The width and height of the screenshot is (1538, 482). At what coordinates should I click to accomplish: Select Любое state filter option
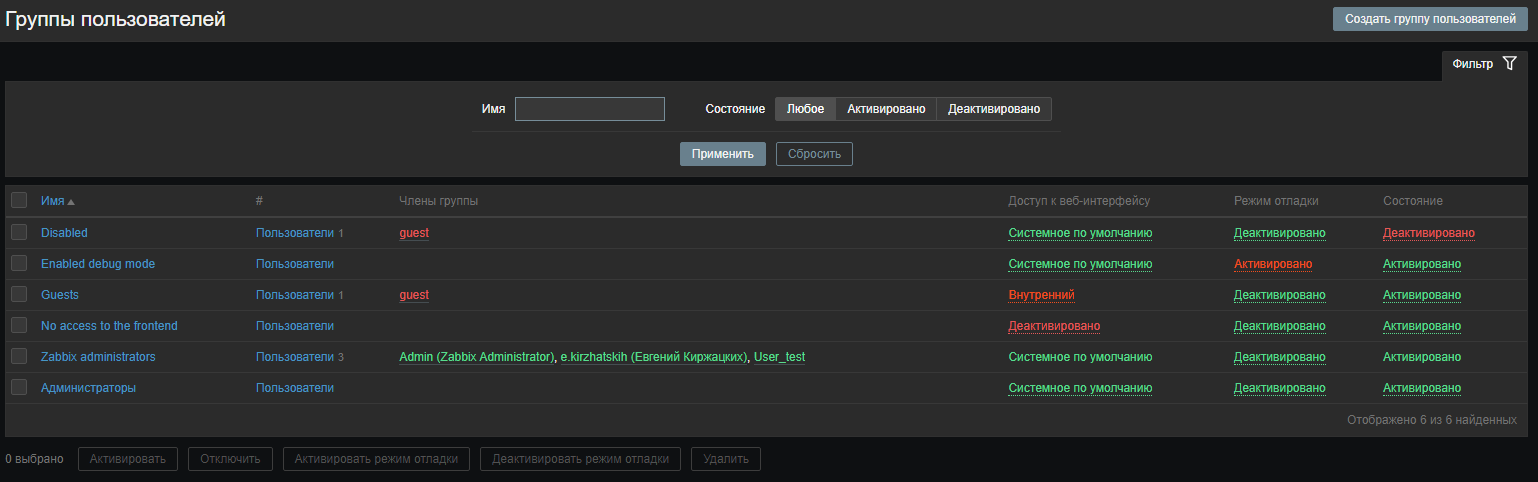point(805,109)
